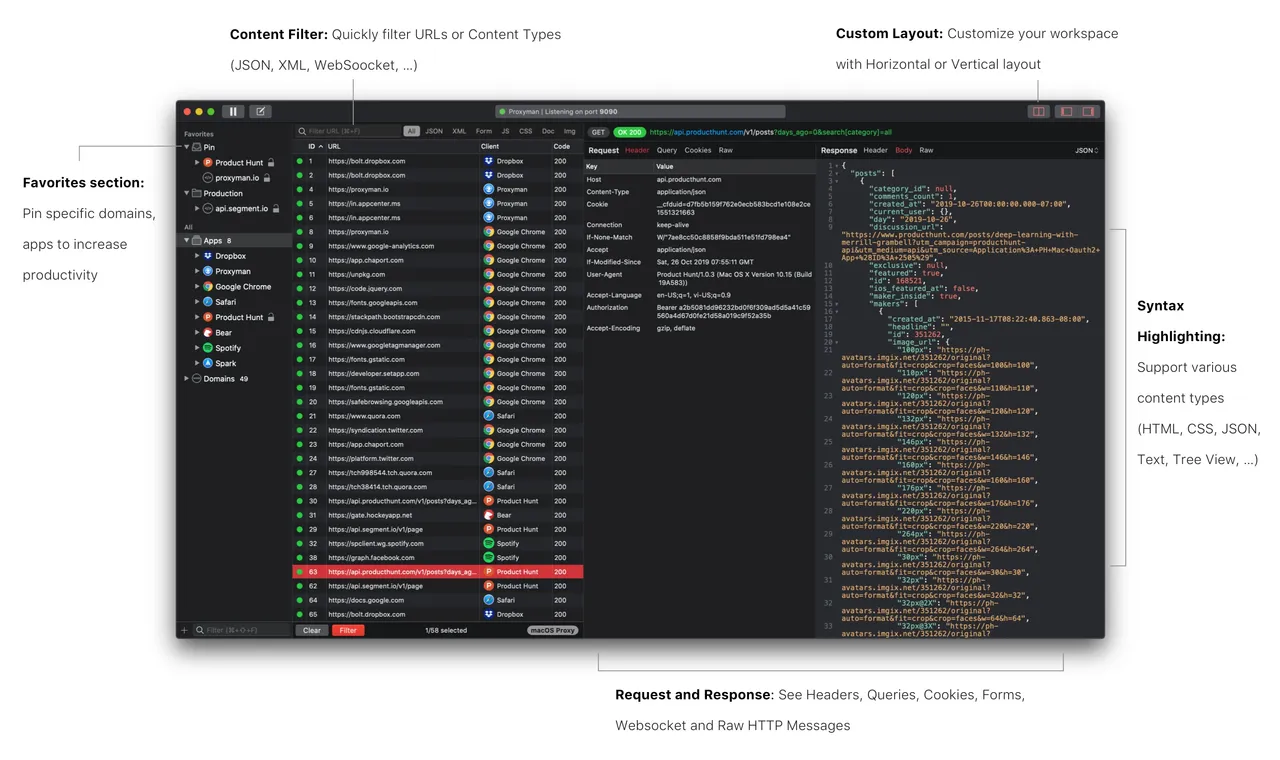Click the macOS Proxy pill button
Viewport: 1280px width, 760px height.
tap(553, 630)
